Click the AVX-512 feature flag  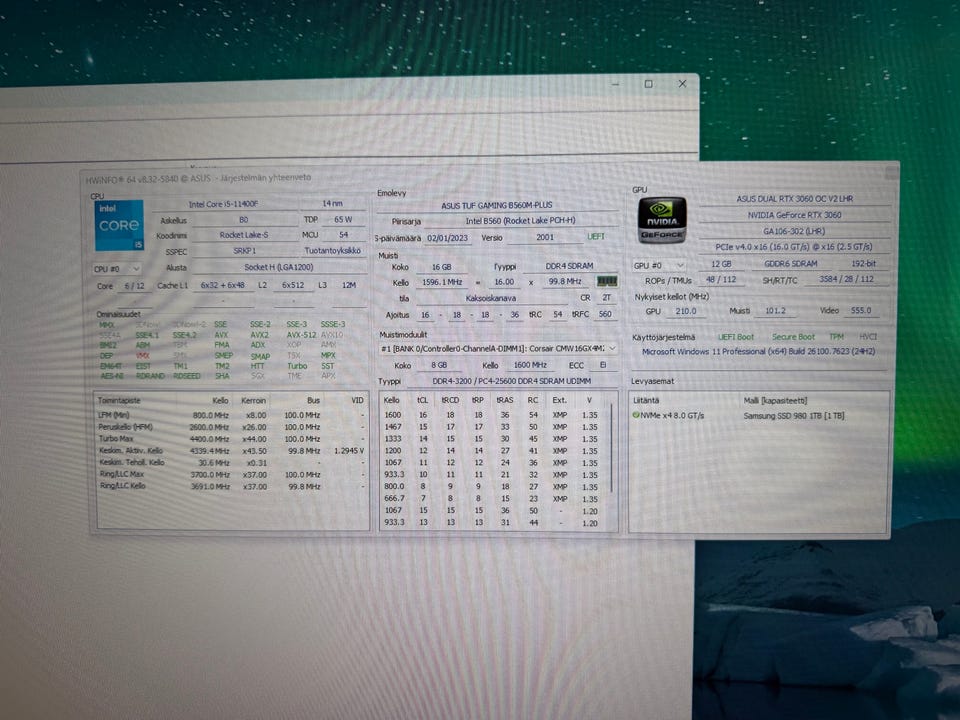(x=301, y=335)
